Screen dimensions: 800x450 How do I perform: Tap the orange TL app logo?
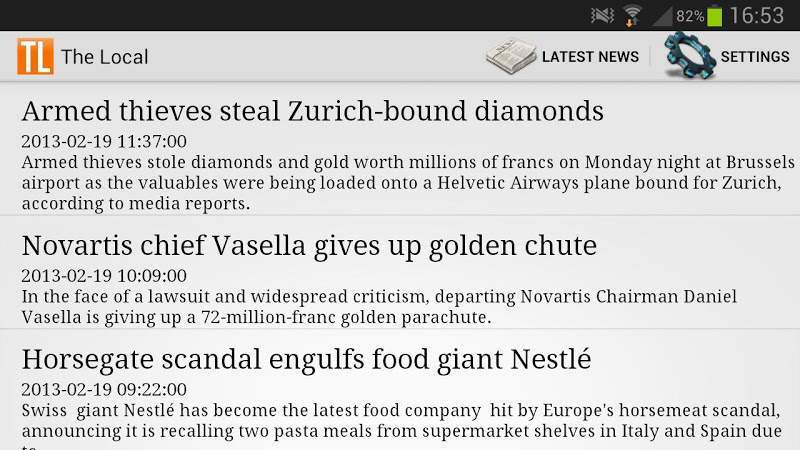point(35,56)
